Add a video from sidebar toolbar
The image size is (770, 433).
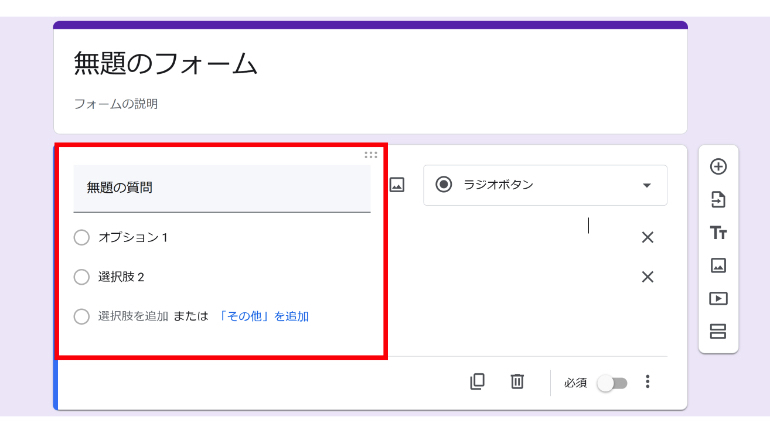coord(718,298)
